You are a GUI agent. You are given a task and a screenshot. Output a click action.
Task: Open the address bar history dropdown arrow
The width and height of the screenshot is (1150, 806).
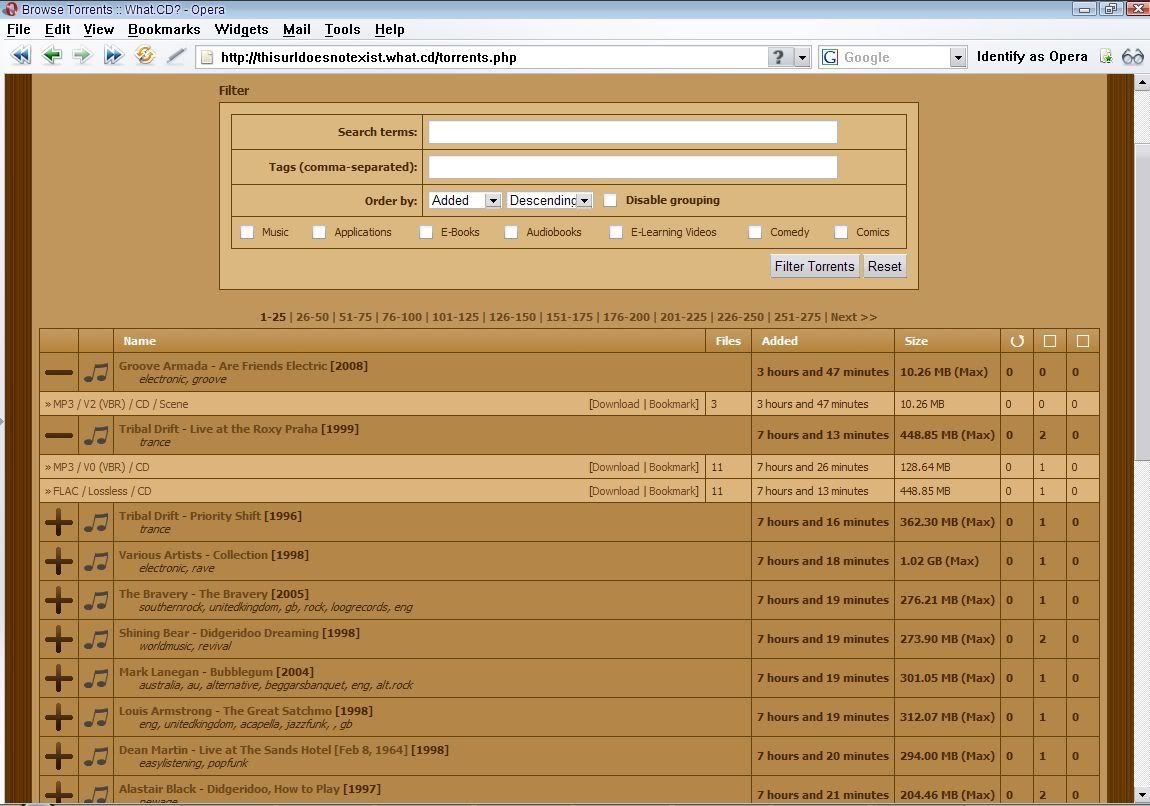802,57
